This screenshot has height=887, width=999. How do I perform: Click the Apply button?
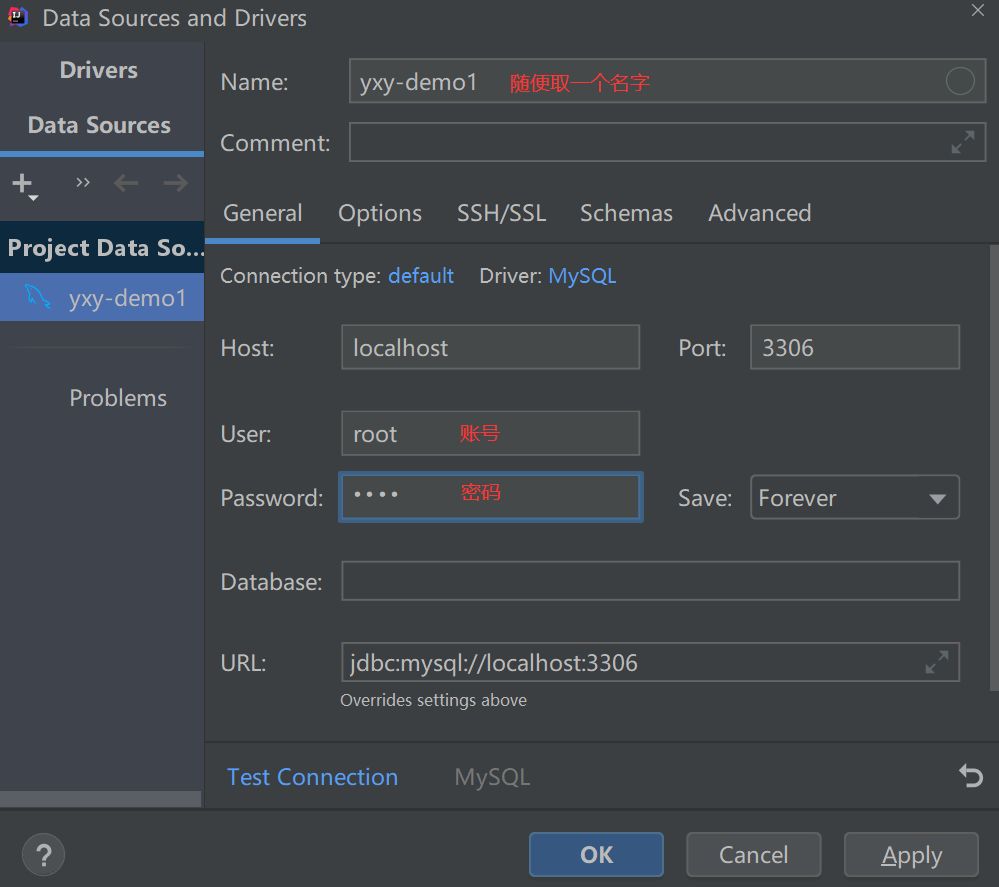(x=911, y=855)
